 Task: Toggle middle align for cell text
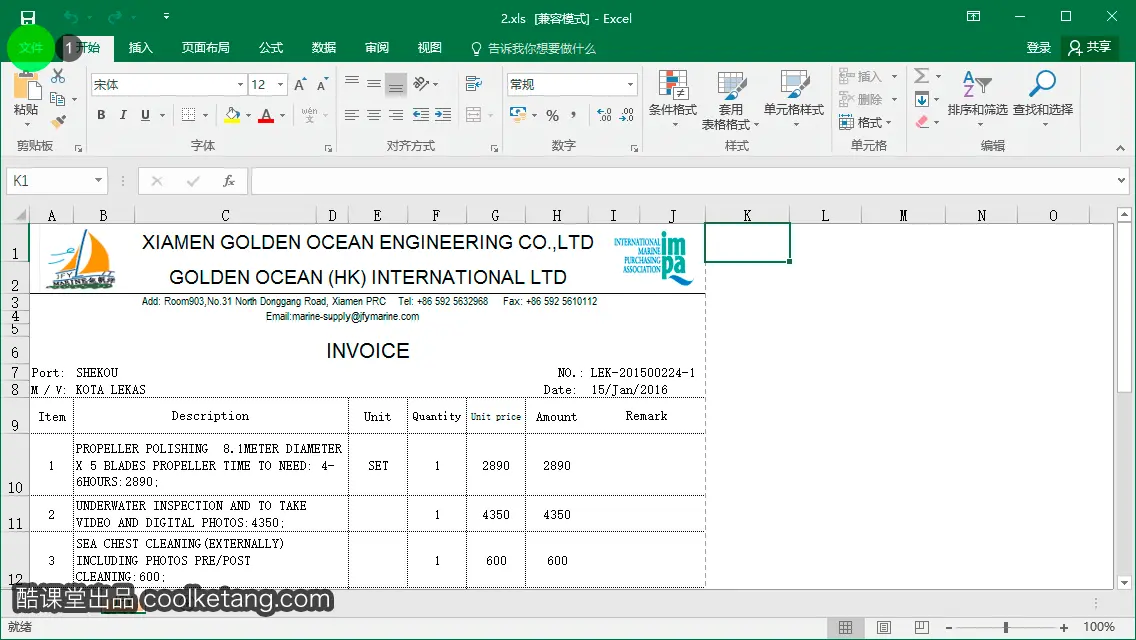[x=374, y=84]
